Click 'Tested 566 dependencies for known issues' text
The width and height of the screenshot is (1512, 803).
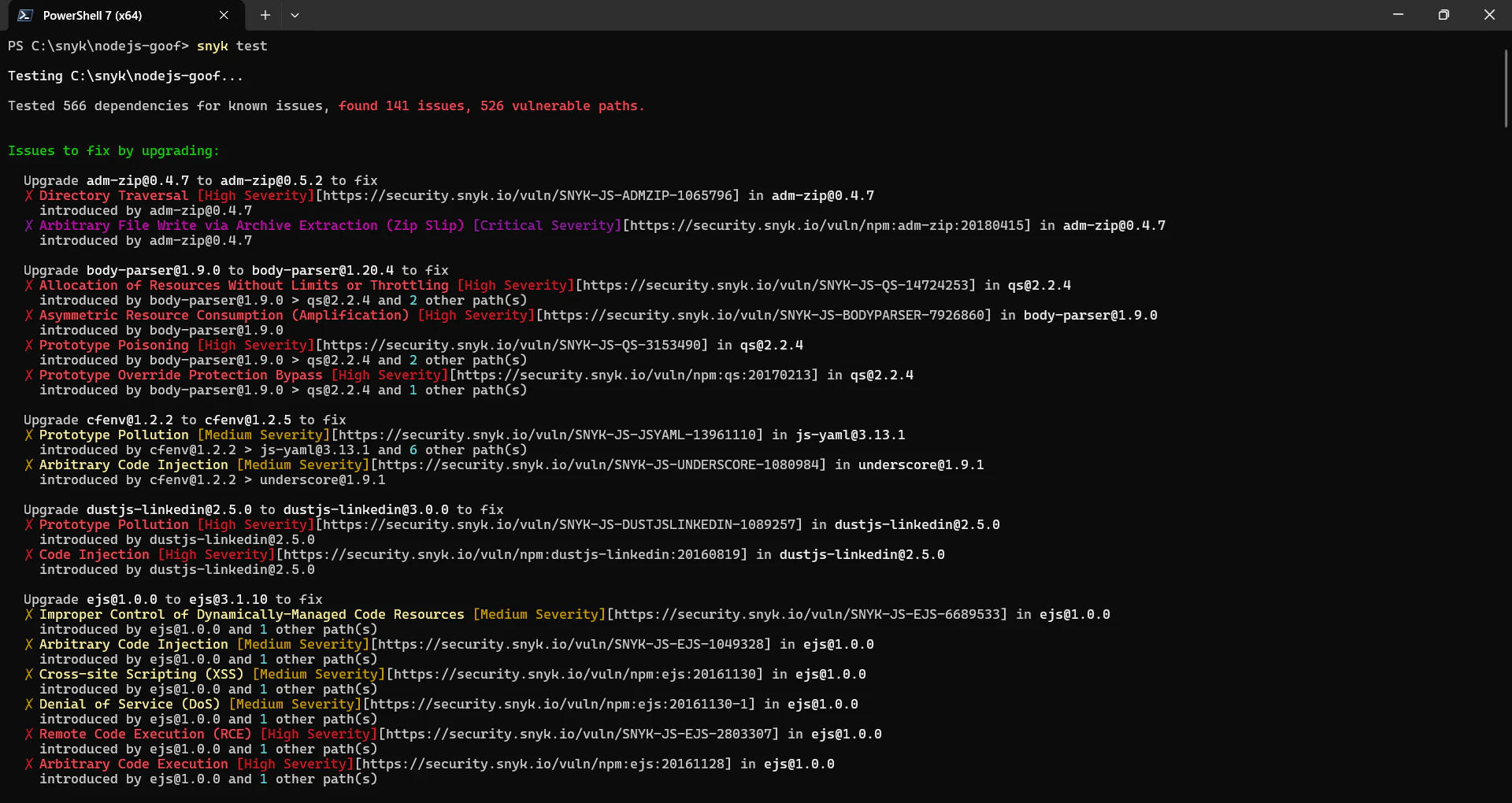click(165, 105)
